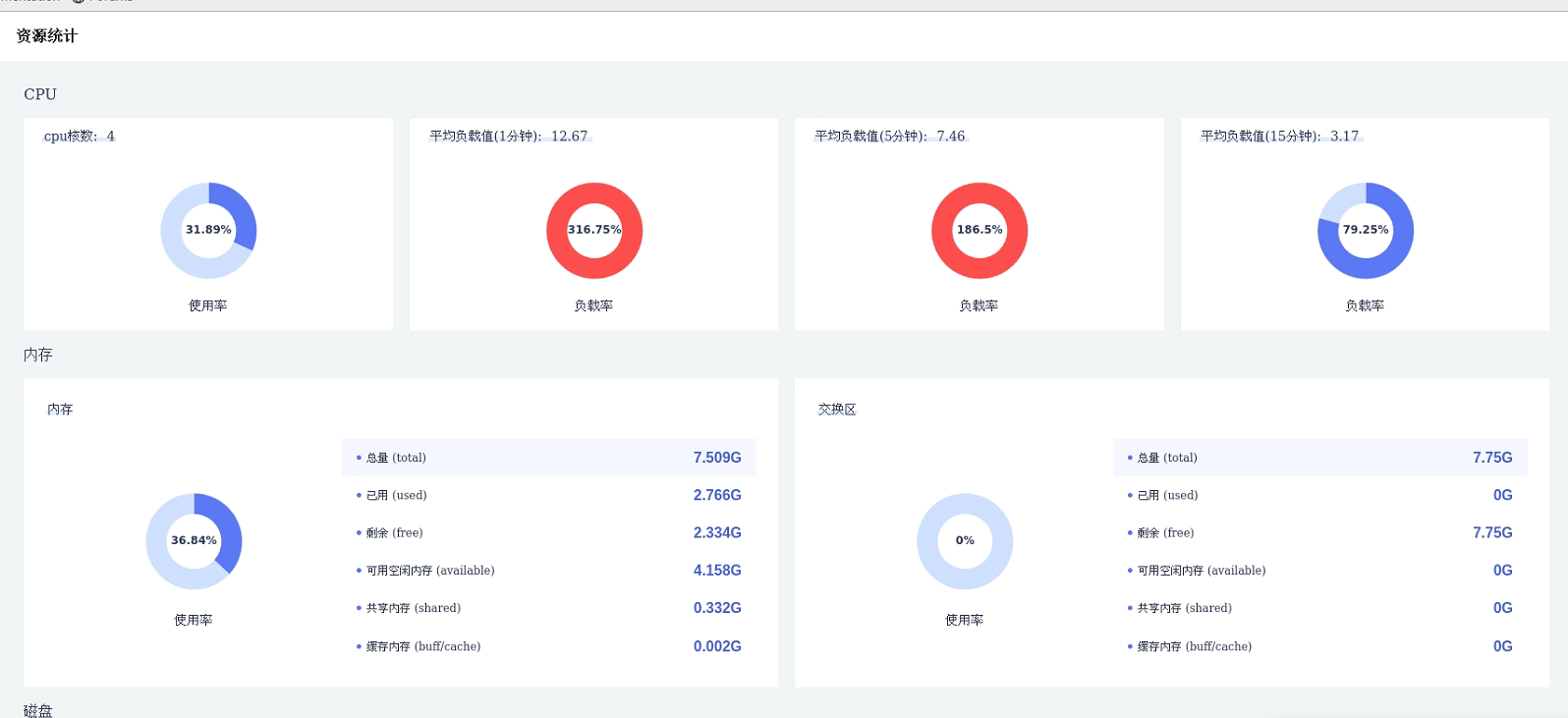Click the 交换区 card title
This screenshot has width=1568, height=718.
point(837,410)
